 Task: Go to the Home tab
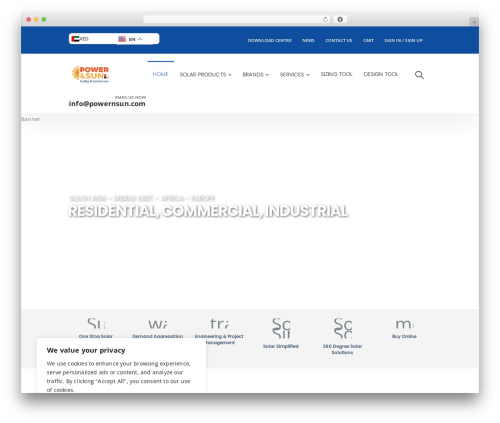point(160,74)
